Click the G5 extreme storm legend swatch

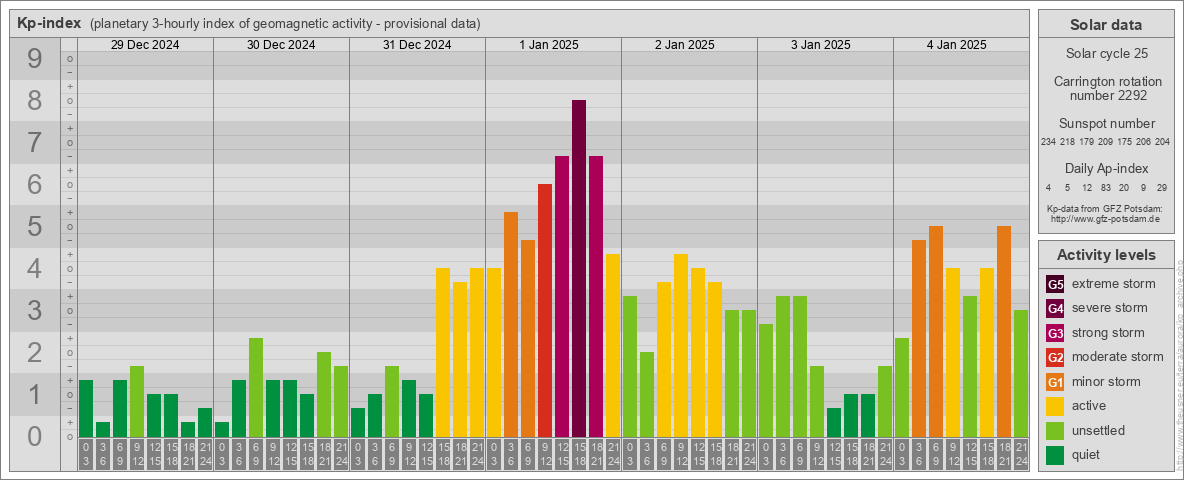pyautogui.click(x=1055, y=285)
